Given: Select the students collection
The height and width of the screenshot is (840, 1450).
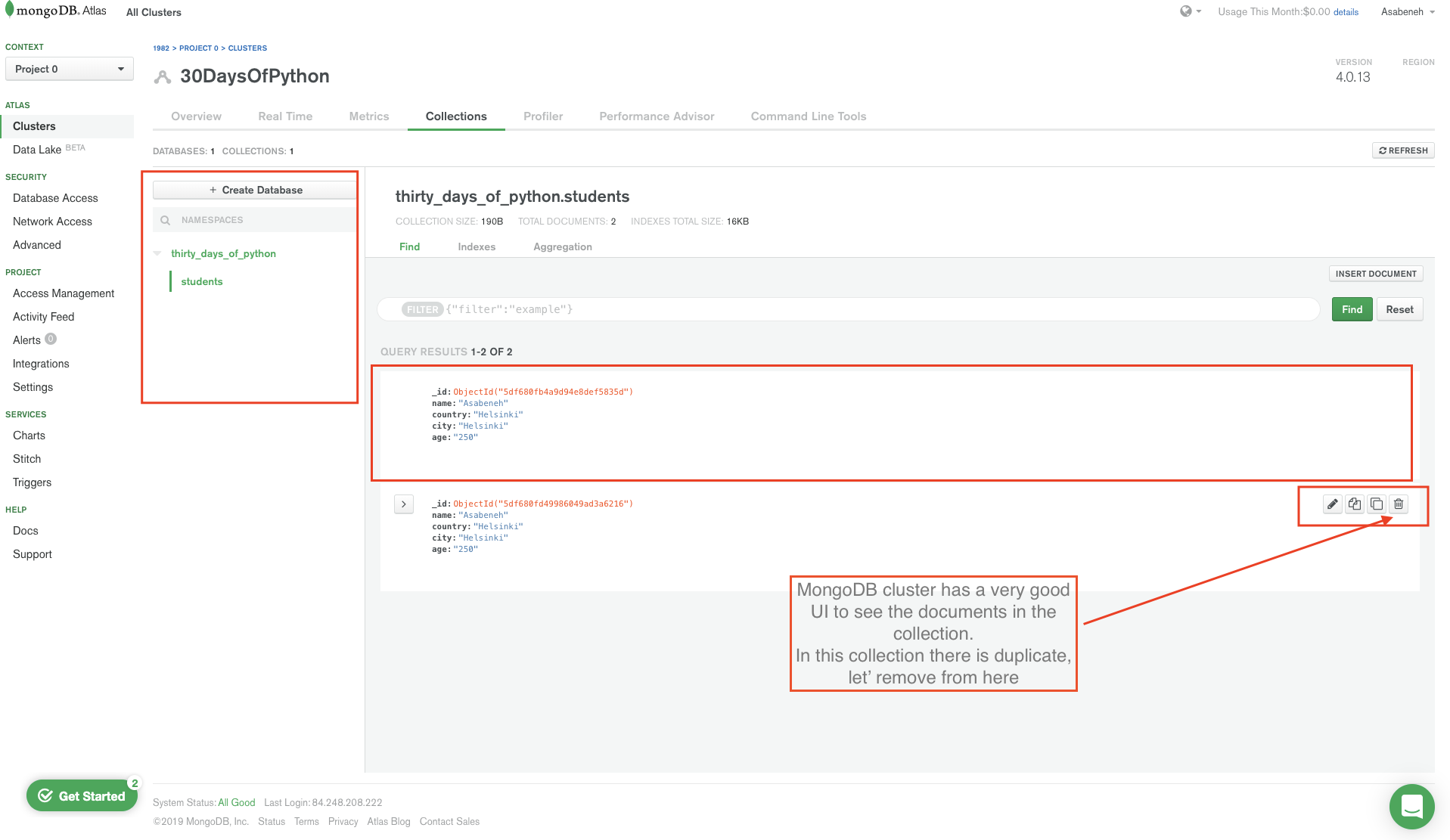Looking at the screenshot, I should [x=202, y=282].
